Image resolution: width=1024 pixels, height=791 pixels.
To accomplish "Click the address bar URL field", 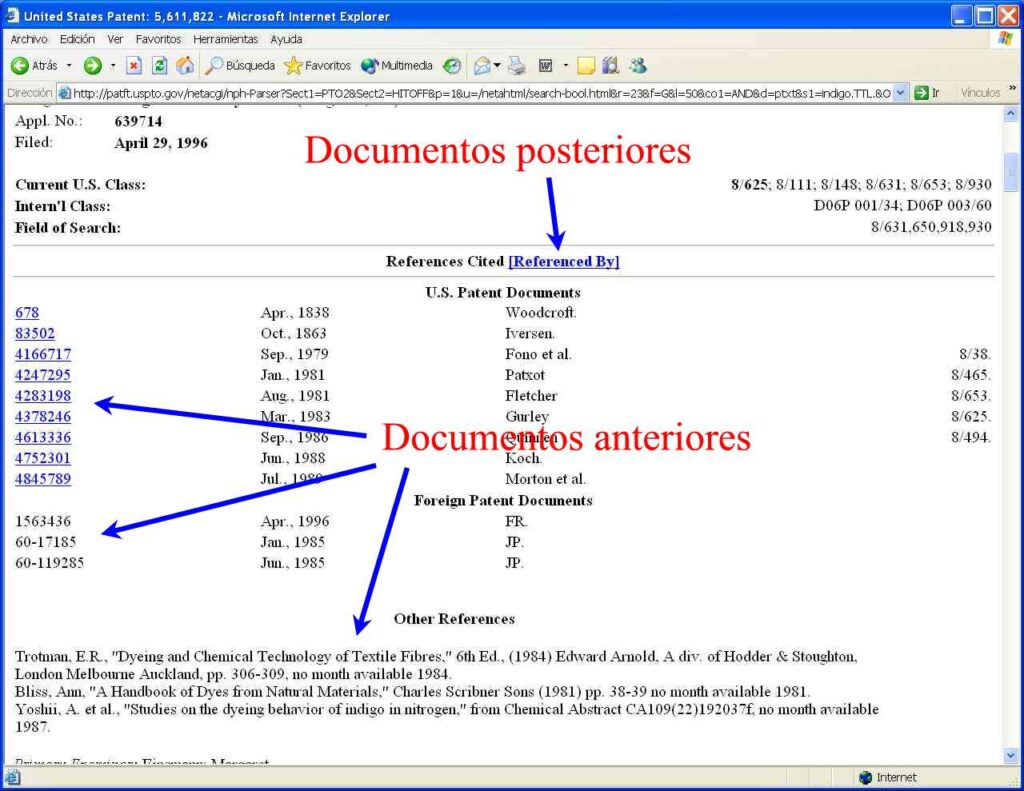I will click(x=481, y=93).
